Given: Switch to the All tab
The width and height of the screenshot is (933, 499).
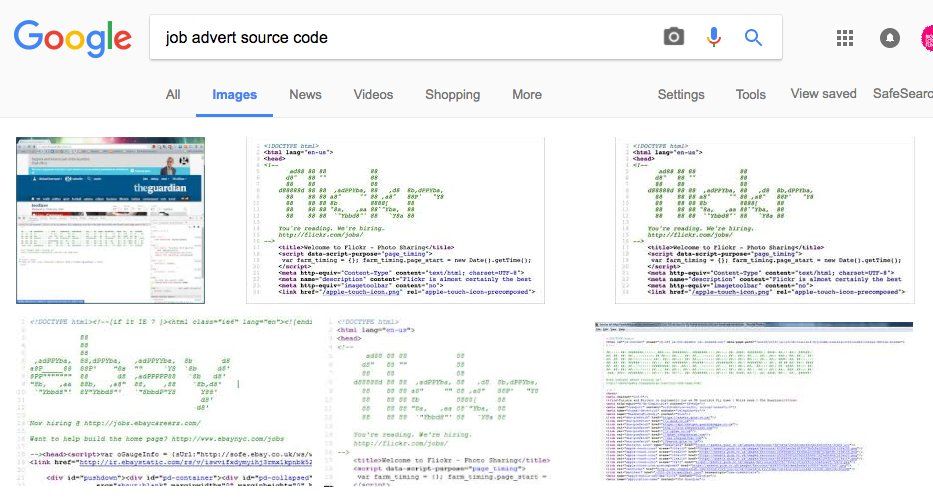Looking at the screenshot, I should (173, 95).
